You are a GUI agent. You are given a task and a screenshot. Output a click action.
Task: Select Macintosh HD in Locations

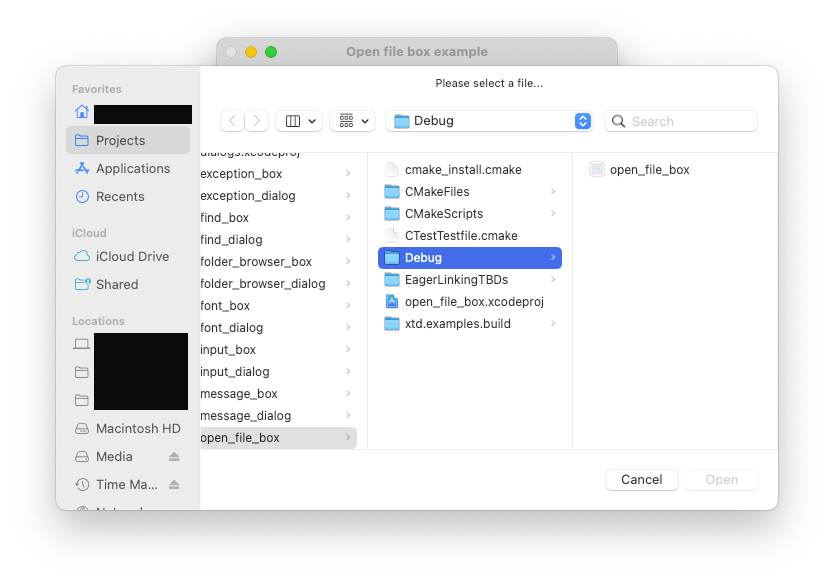[x=137, y=428]
